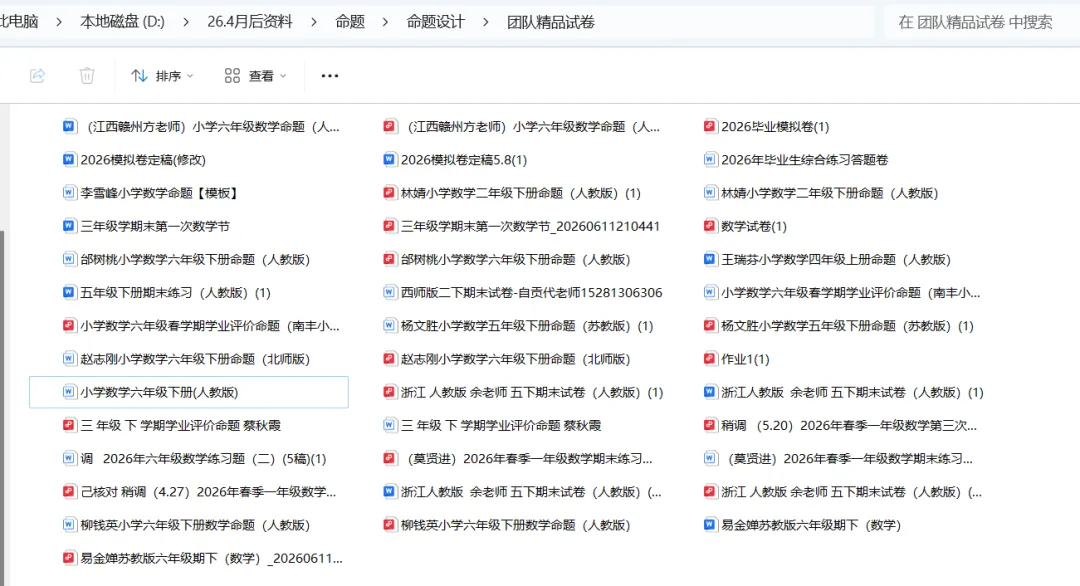Click the PDF icon of 作业1(1)
This screenshot has width=1080, height=586.
(x=709, y=359)
